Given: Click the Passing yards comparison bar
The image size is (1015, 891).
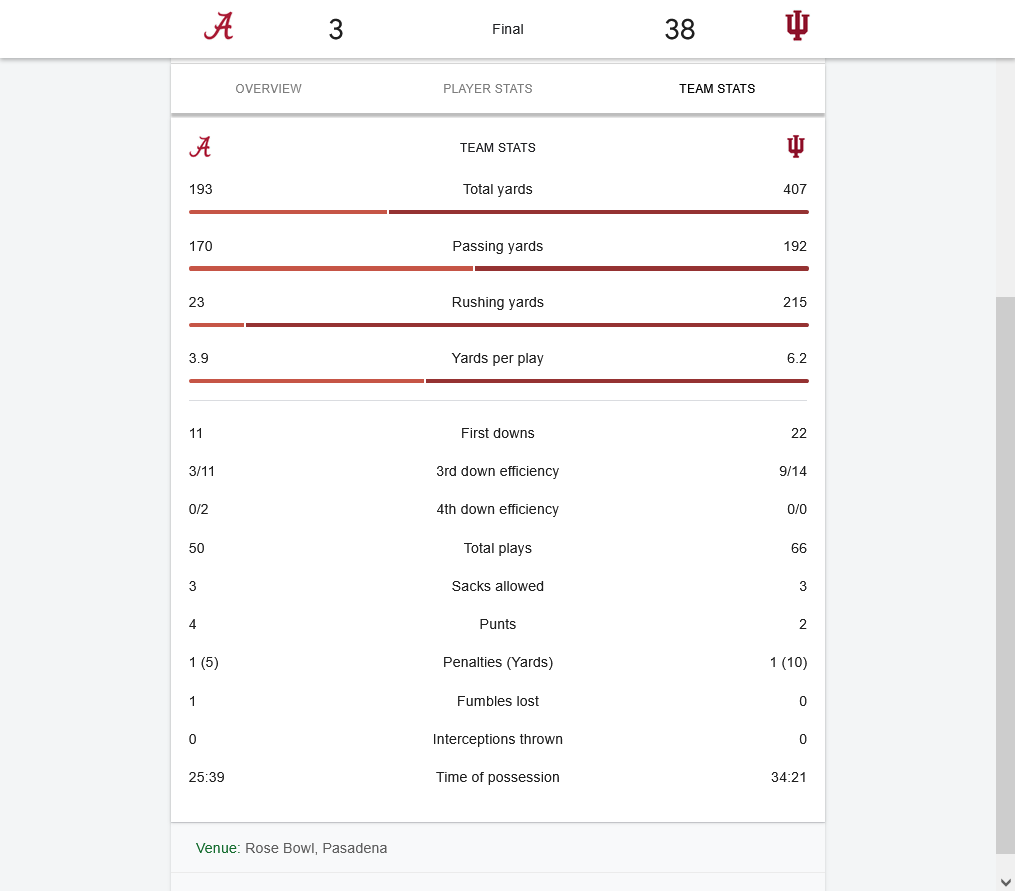Looking at the screenshot, I should tap(498, 268).
